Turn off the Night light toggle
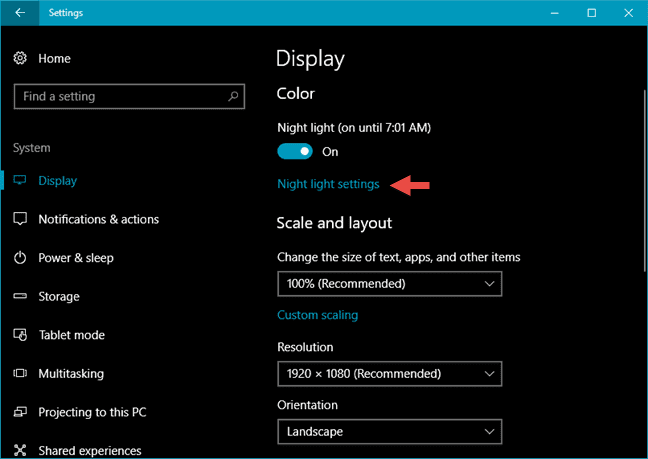Screen dimensions: 648x459 point(295,152)
